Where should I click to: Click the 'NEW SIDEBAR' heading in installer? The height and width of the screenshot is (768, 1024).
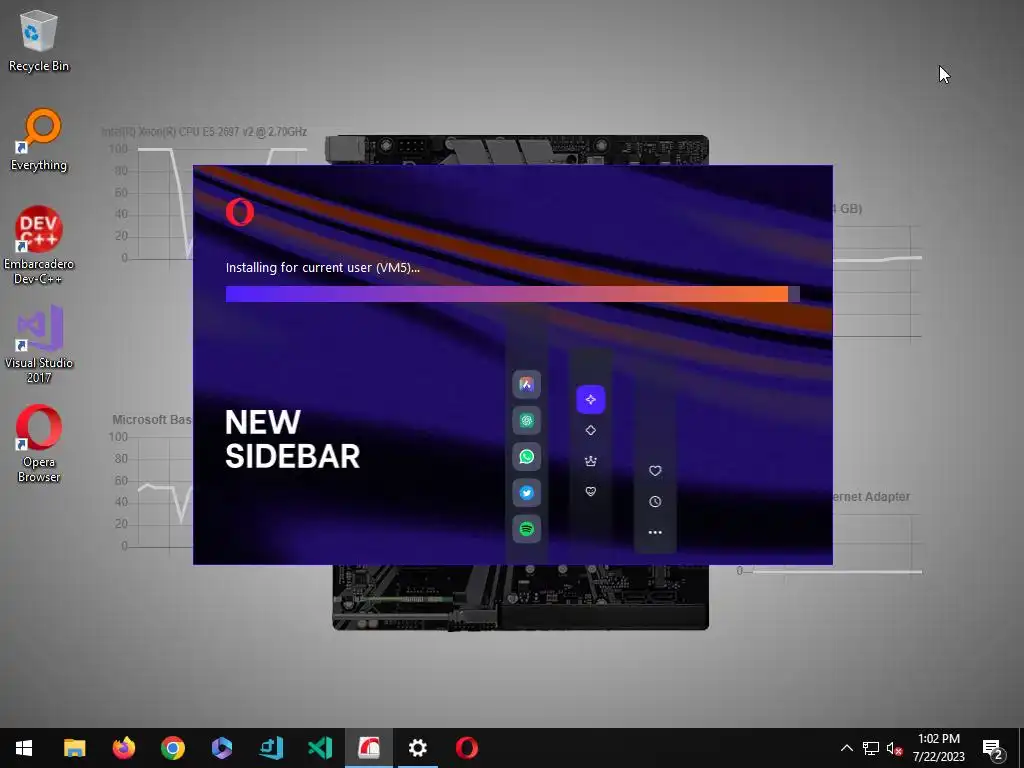point(292,439)
